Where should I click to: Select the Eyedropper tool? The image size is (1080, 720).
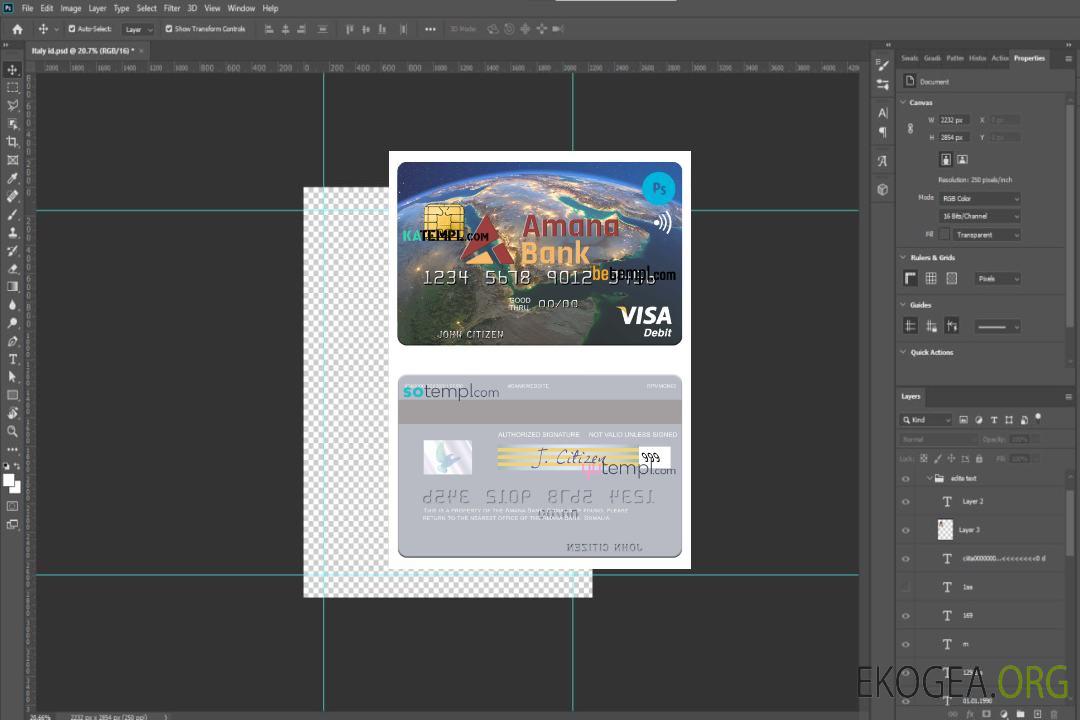[12, 178]
